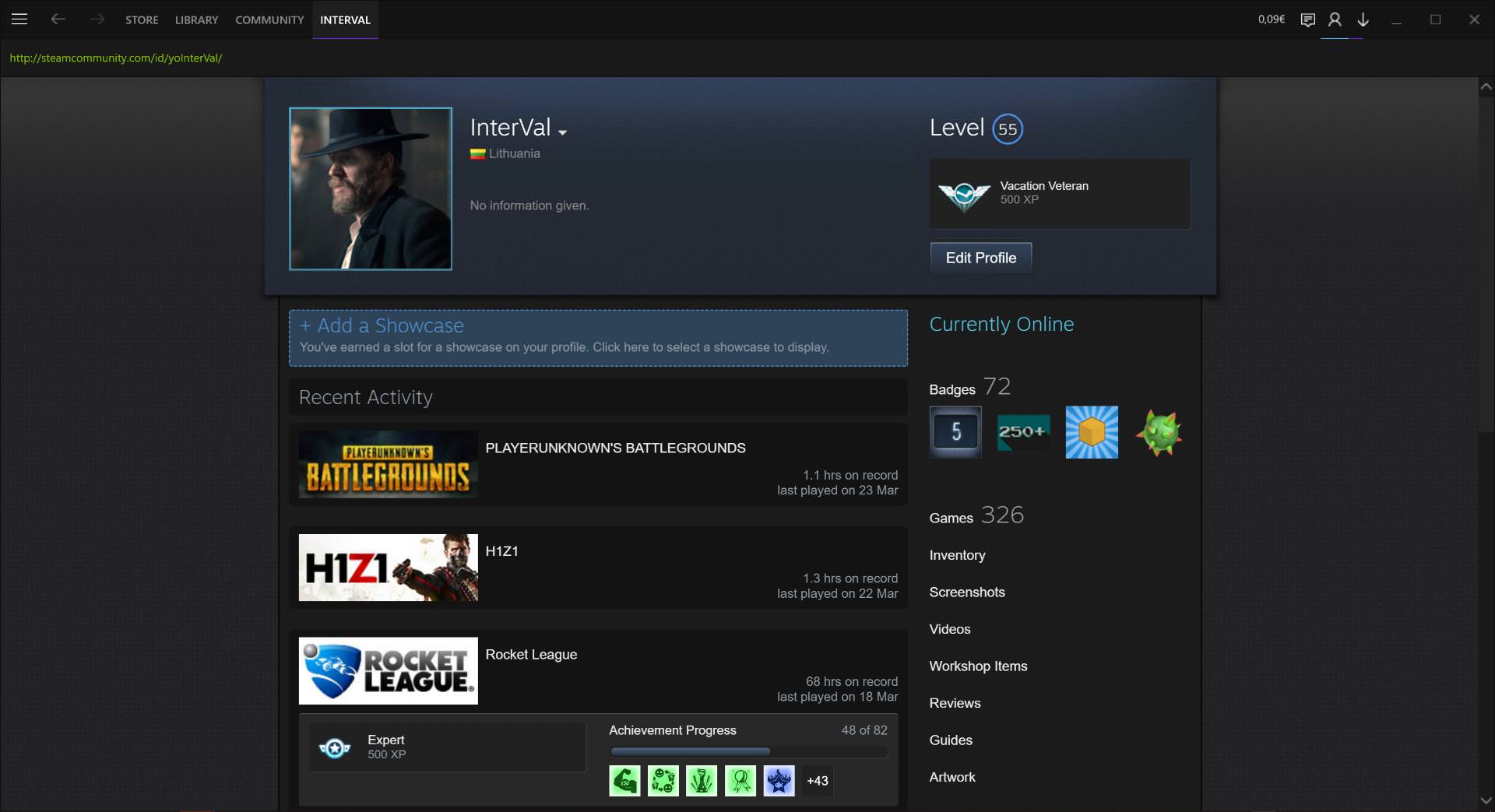This screenshot has height=812, width=1495.
Task: Click the profile avatar picture
Action: [371, 189]
